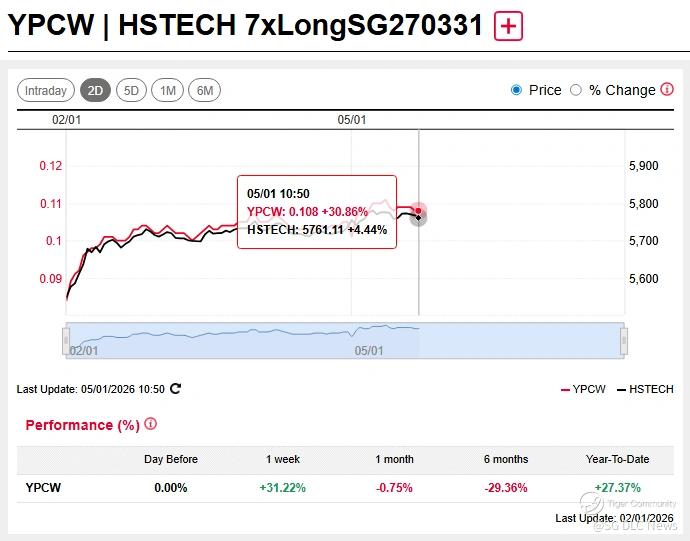Viewport: 690px width, 541px height.
Task: Click the navigator mini chart area
Action: 345,340
